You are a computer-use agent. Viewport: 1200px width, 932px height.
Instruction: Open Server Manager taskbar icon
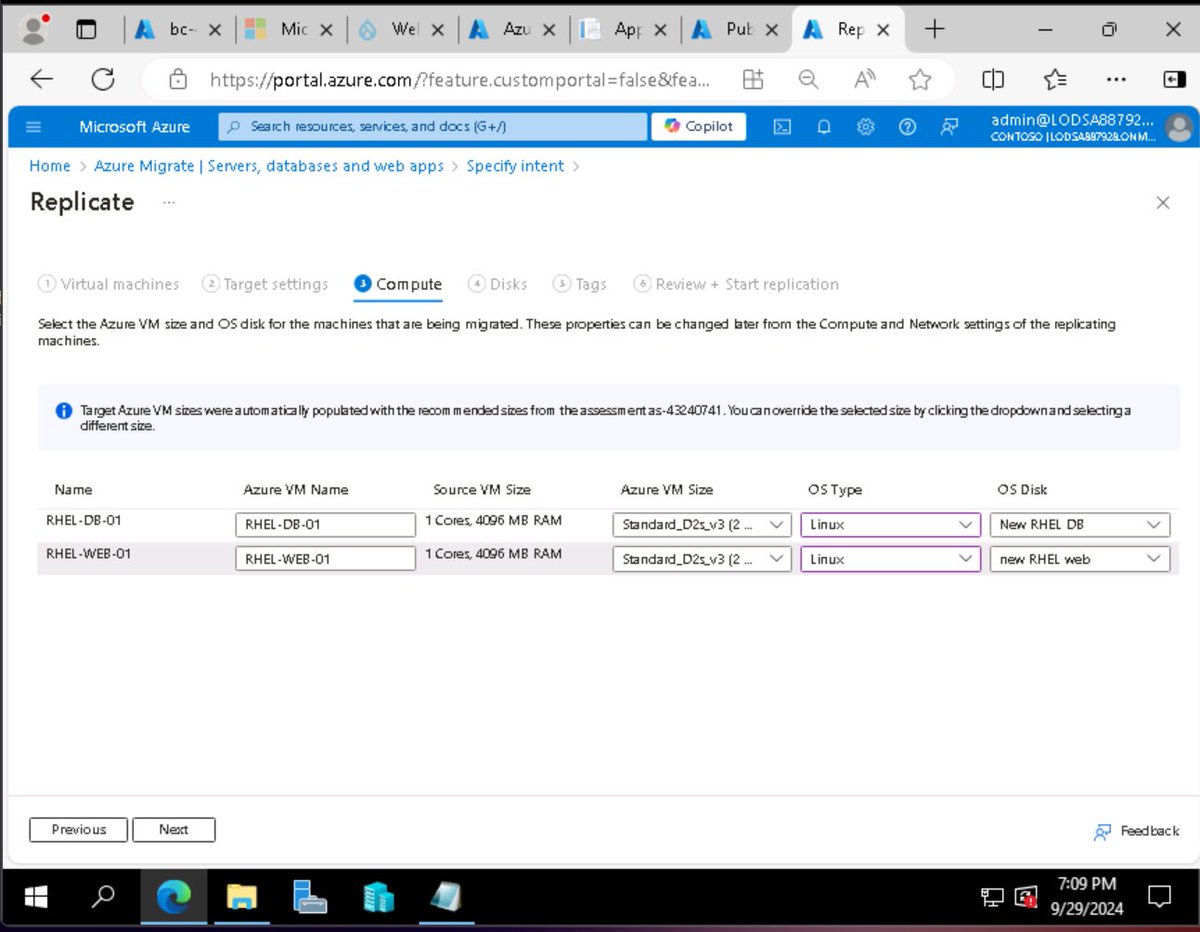310,898
